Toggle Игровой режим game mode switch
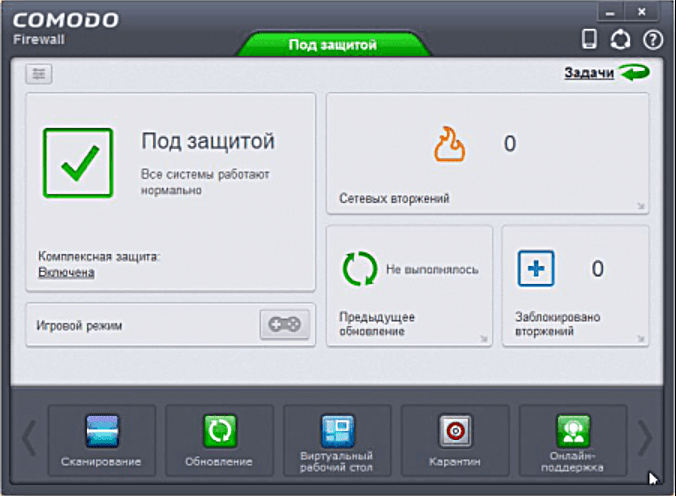Image resolution: width=676 pixels, height=496 pixels. pyautogui.click(x=285, y=324)
